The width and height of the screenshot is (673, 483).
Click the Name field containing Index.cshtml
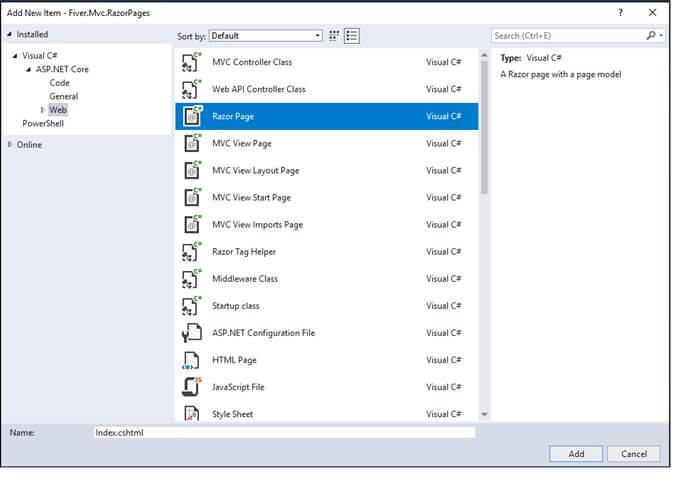(284, 432)
